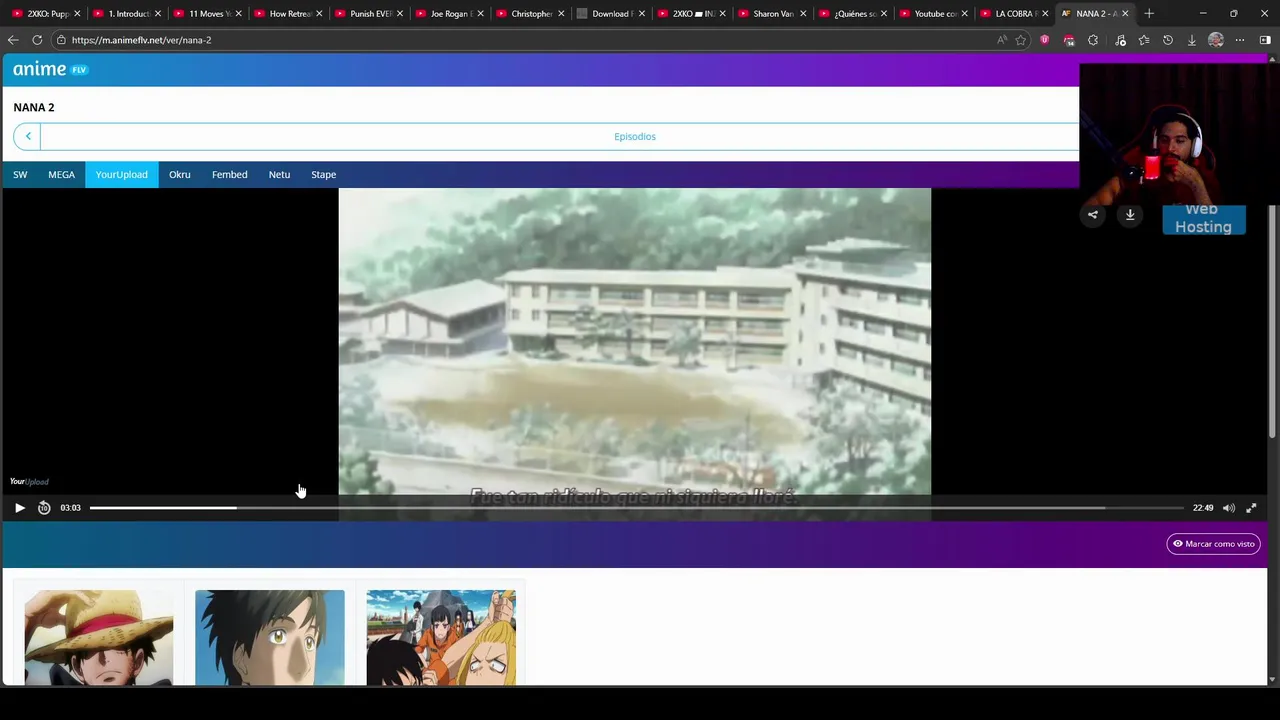This screenshot has width=1280, height=720.
Task: Open the browser Extensions puzzle icon
Action: click(x=1093, y=40)
